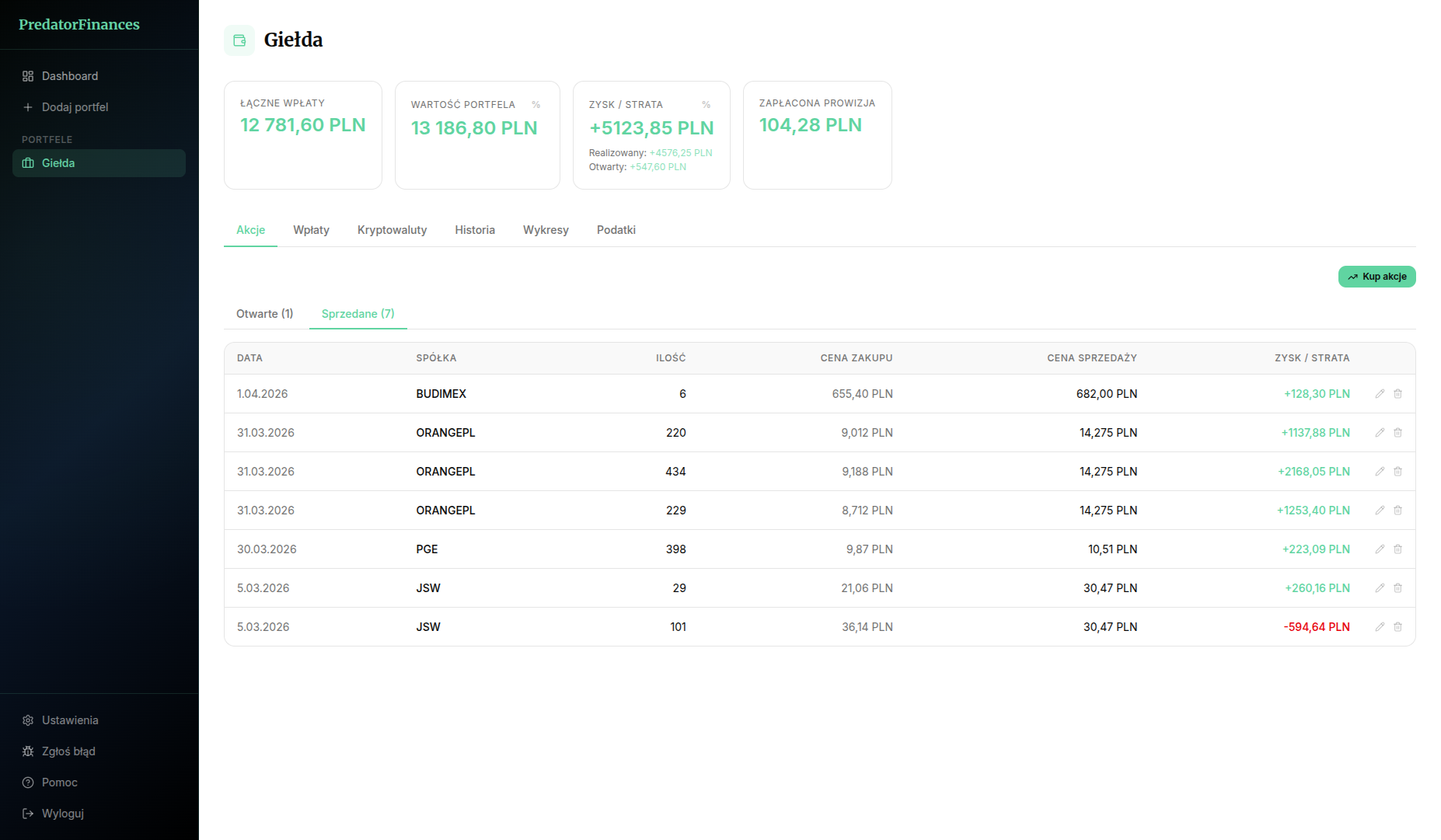Click the wallet icon beside Giełda heading

(x=239, y=40)
